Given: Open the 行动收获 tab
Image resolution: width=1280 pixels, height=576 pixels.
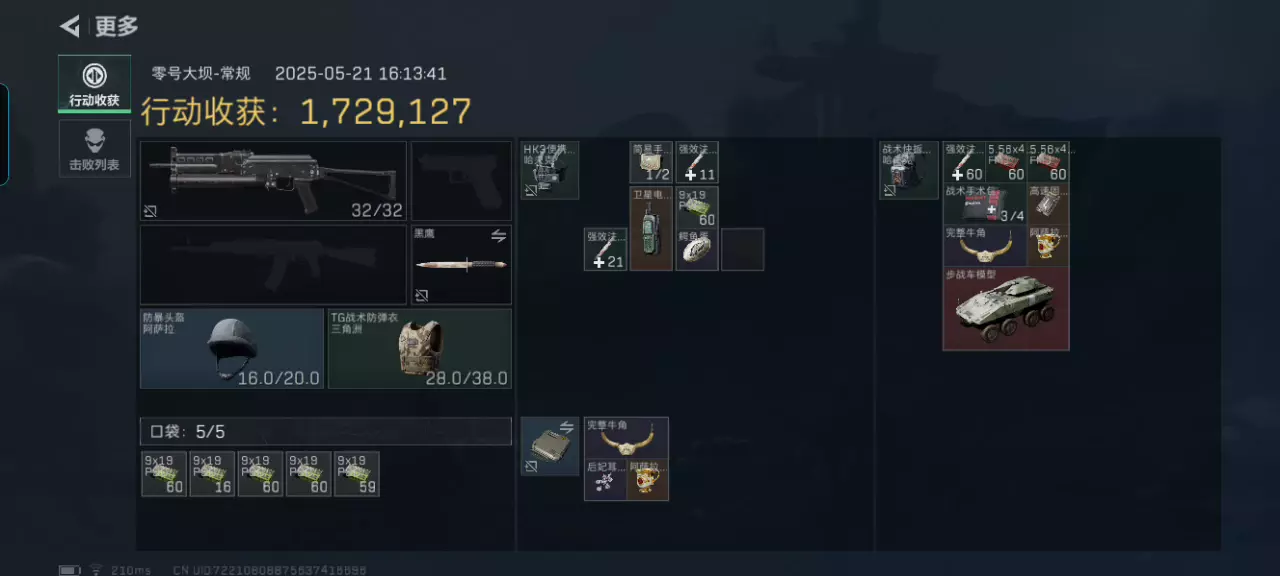Looking at the screenshot, I should [94, 84].
